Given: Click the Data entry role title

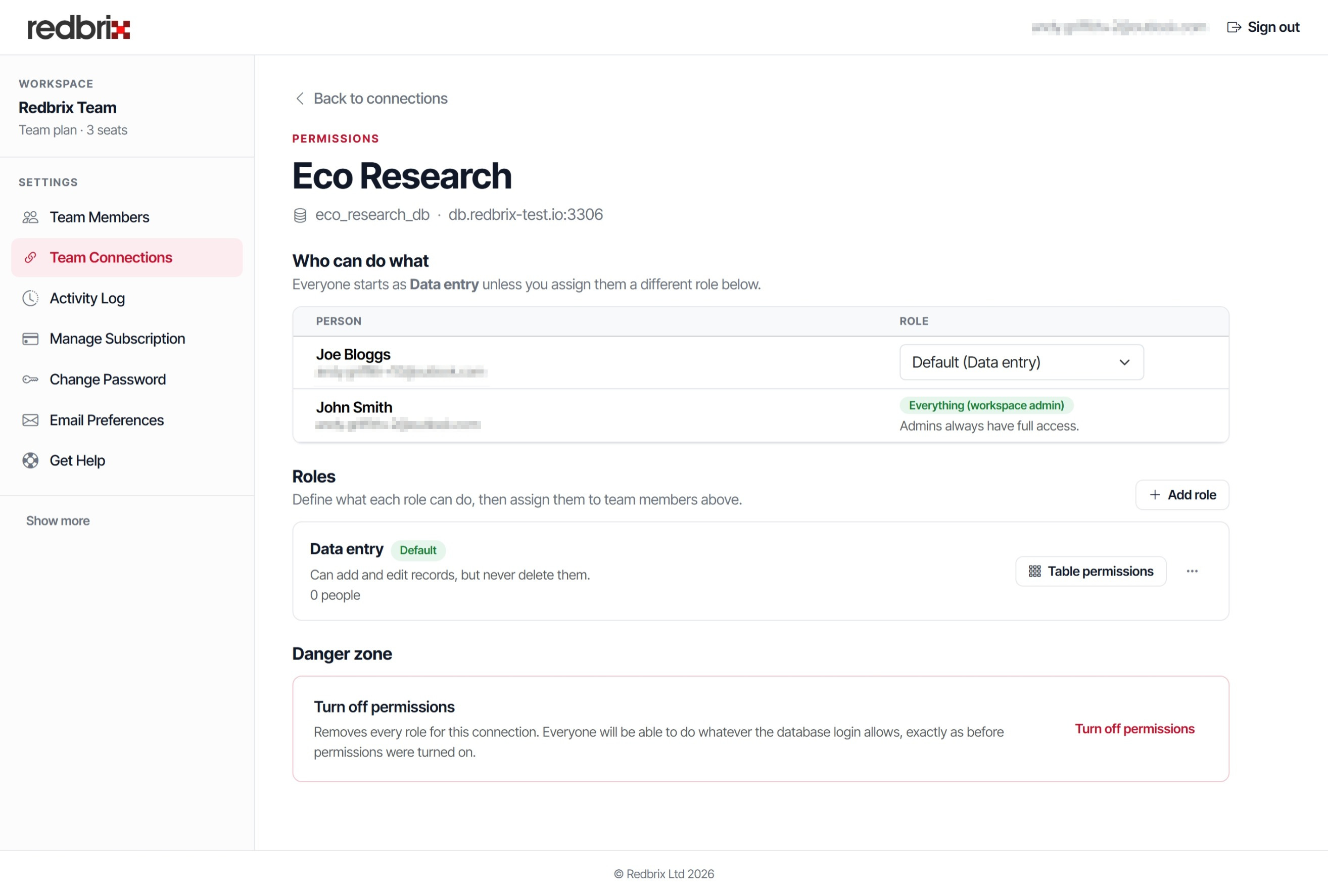Looking at the screenshot, I should pos(346,549).
